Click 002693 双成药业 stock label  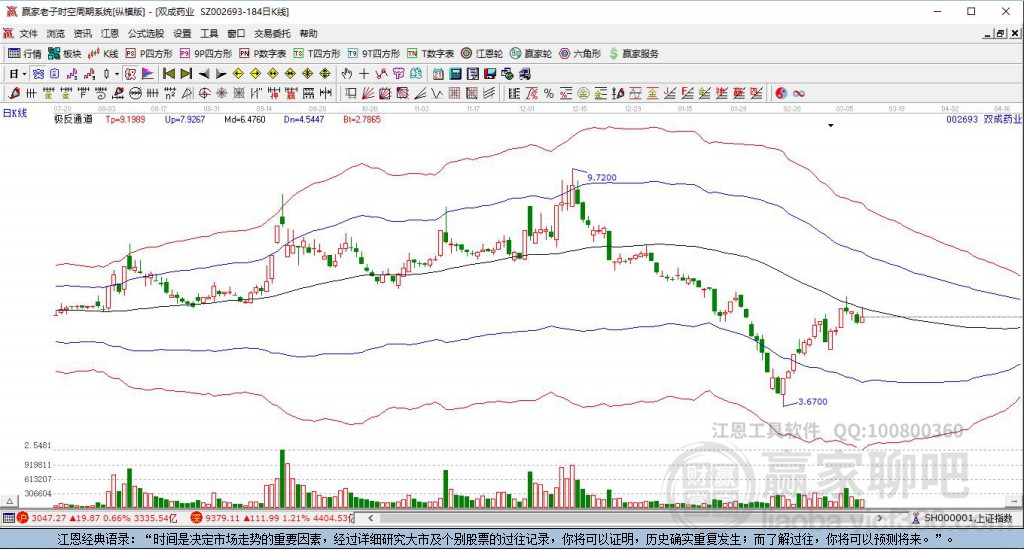click(x=984, y=119)
